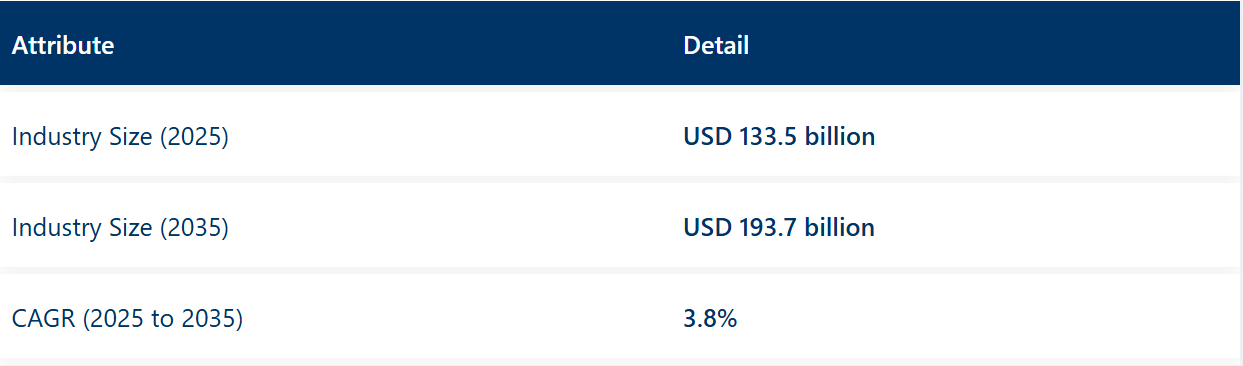Viewport: 1243px width, 366px height.
Task: Click the "Attribute" column header
Action: click(x=63, y=45)
